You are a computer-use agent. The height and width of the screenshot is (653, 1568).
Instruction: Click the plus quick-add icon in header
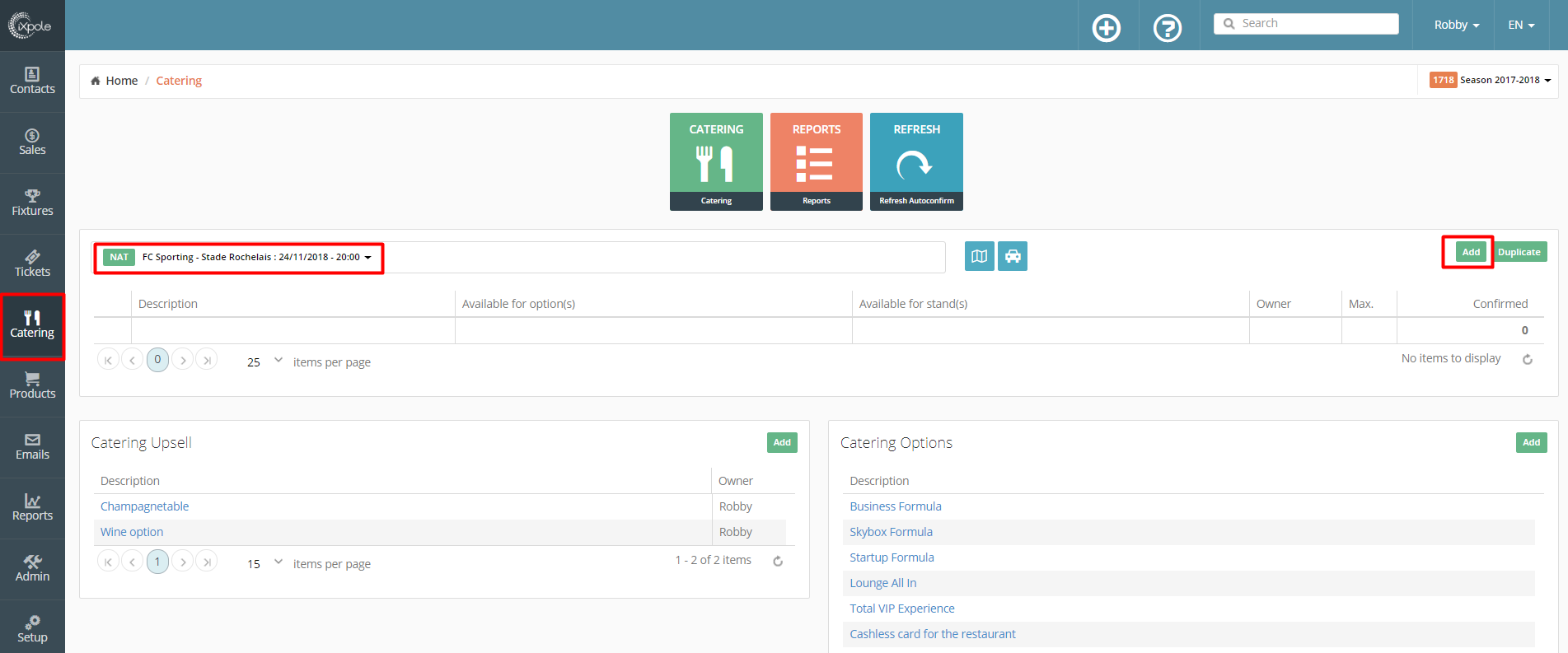[x=1107, y=28]
